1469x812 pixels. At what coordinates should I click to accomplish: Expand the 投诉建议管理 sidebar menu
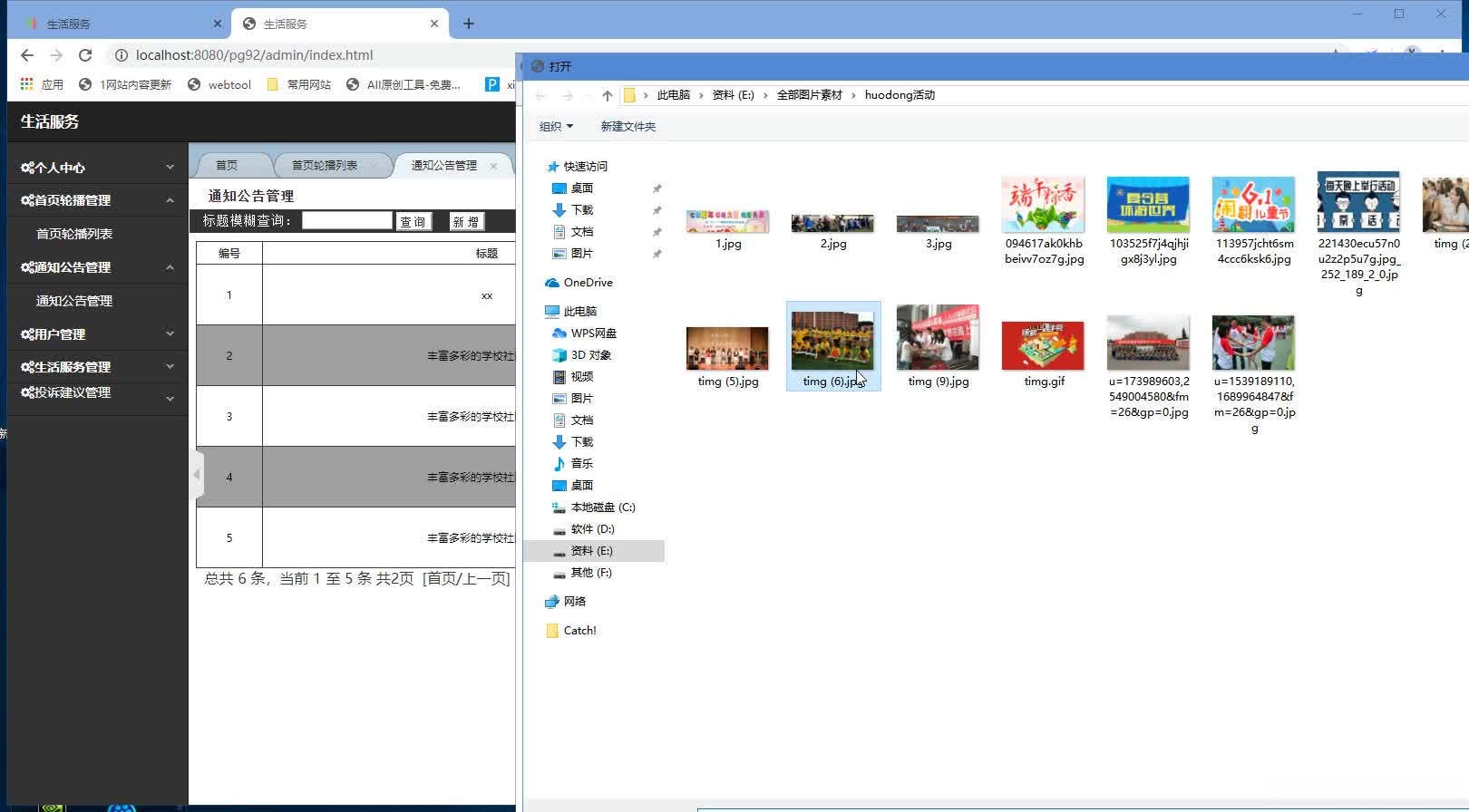coord(97,393)
